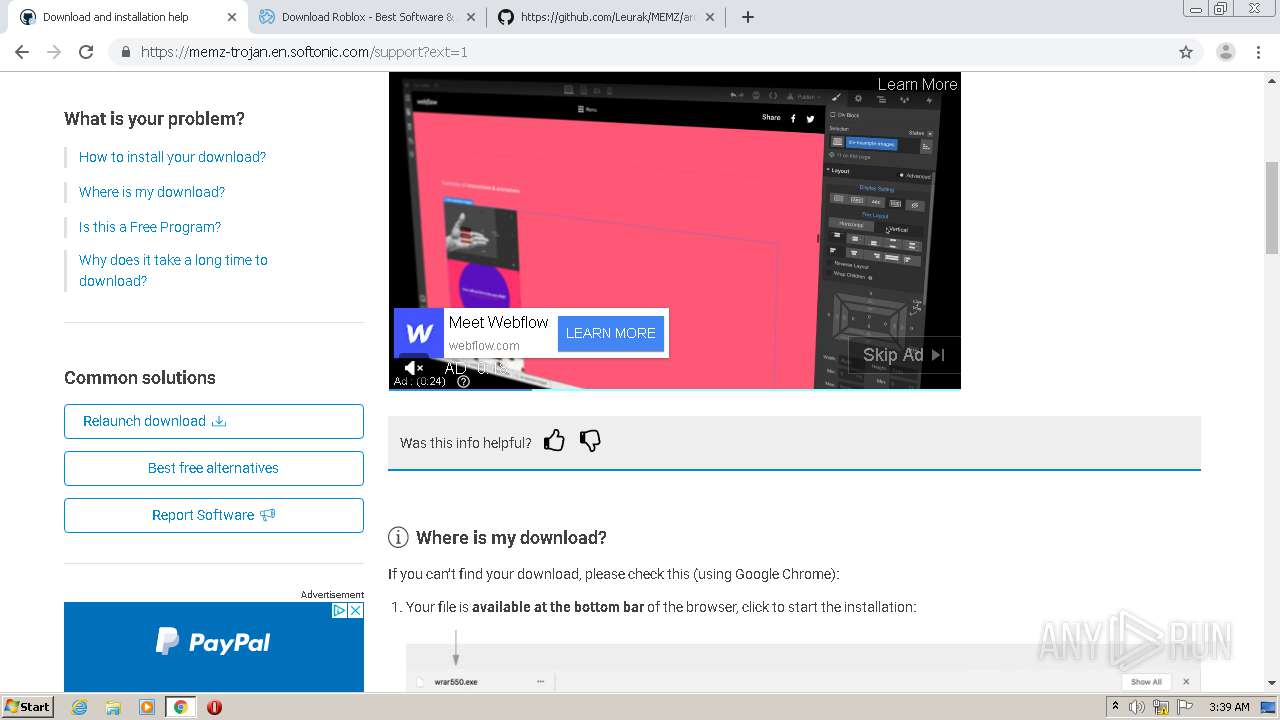Click the Where is my download heading info icon

pos(398,537)
